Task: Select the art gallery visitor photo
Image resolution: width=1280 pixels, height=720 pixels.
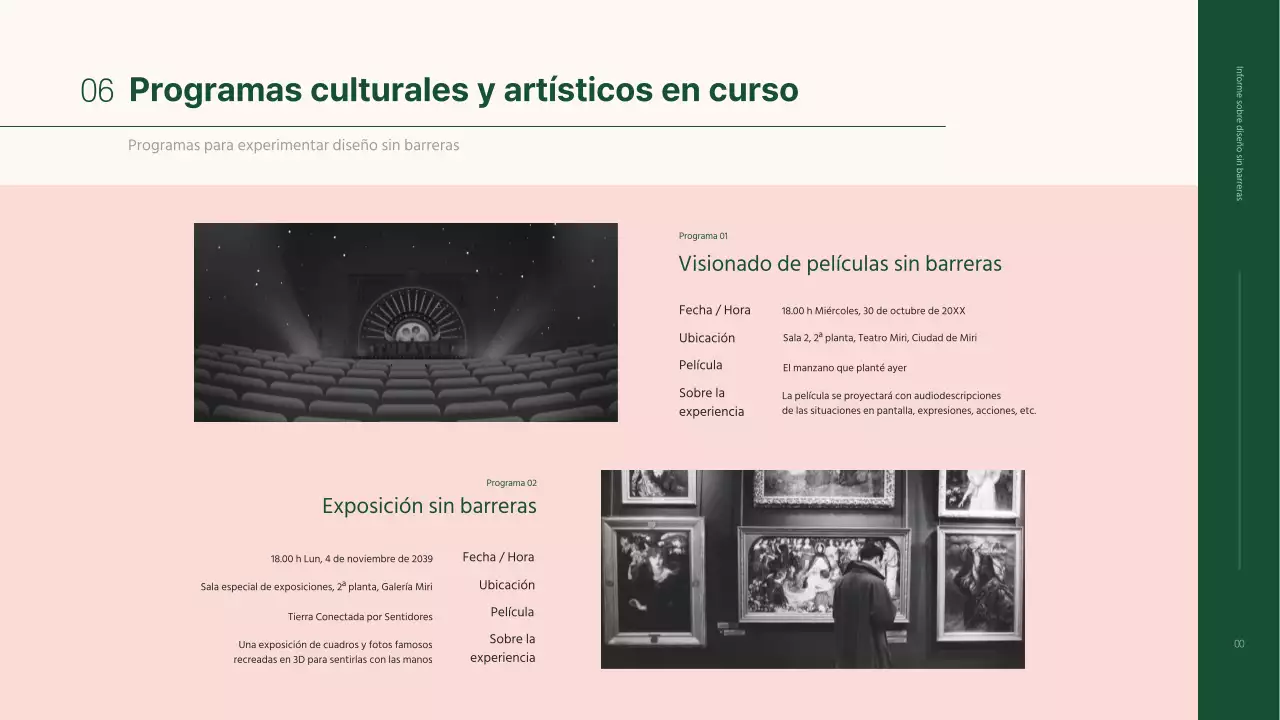Action: 812,569
